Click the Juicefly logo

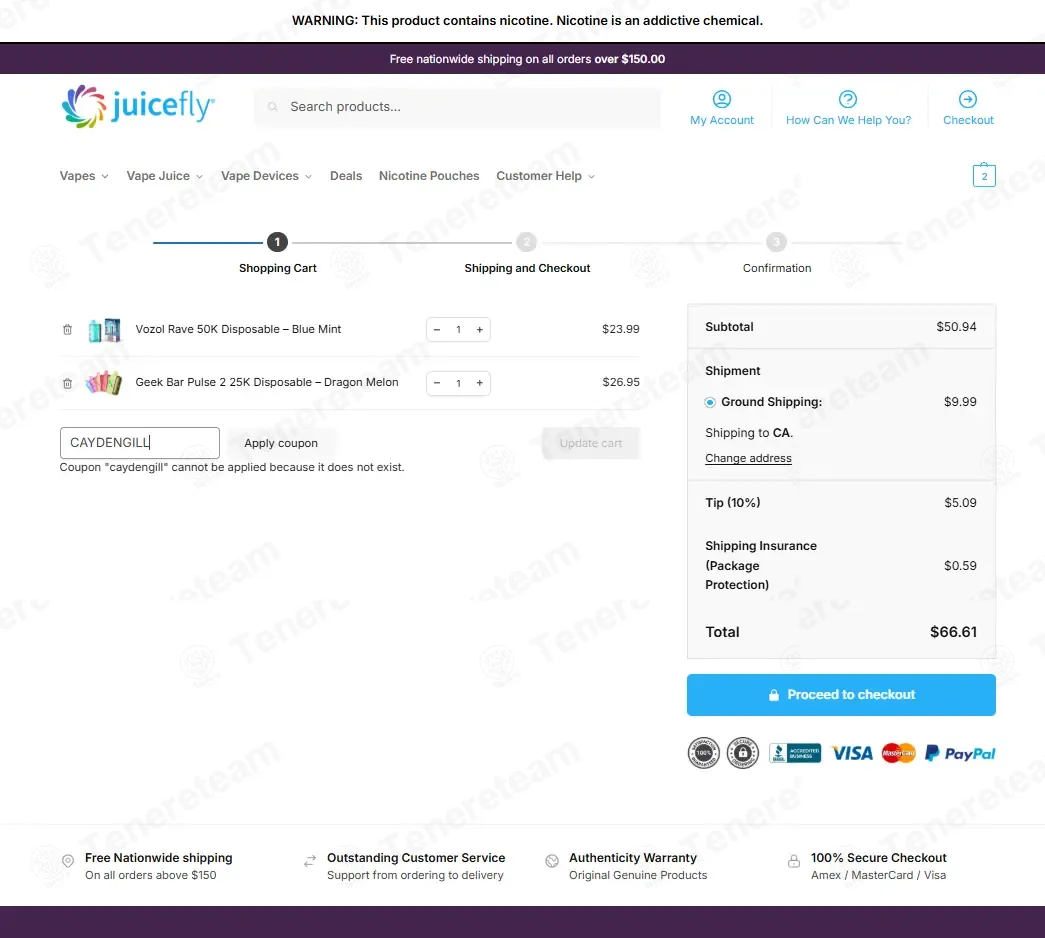pyautogui.click(x=138, y=106)
